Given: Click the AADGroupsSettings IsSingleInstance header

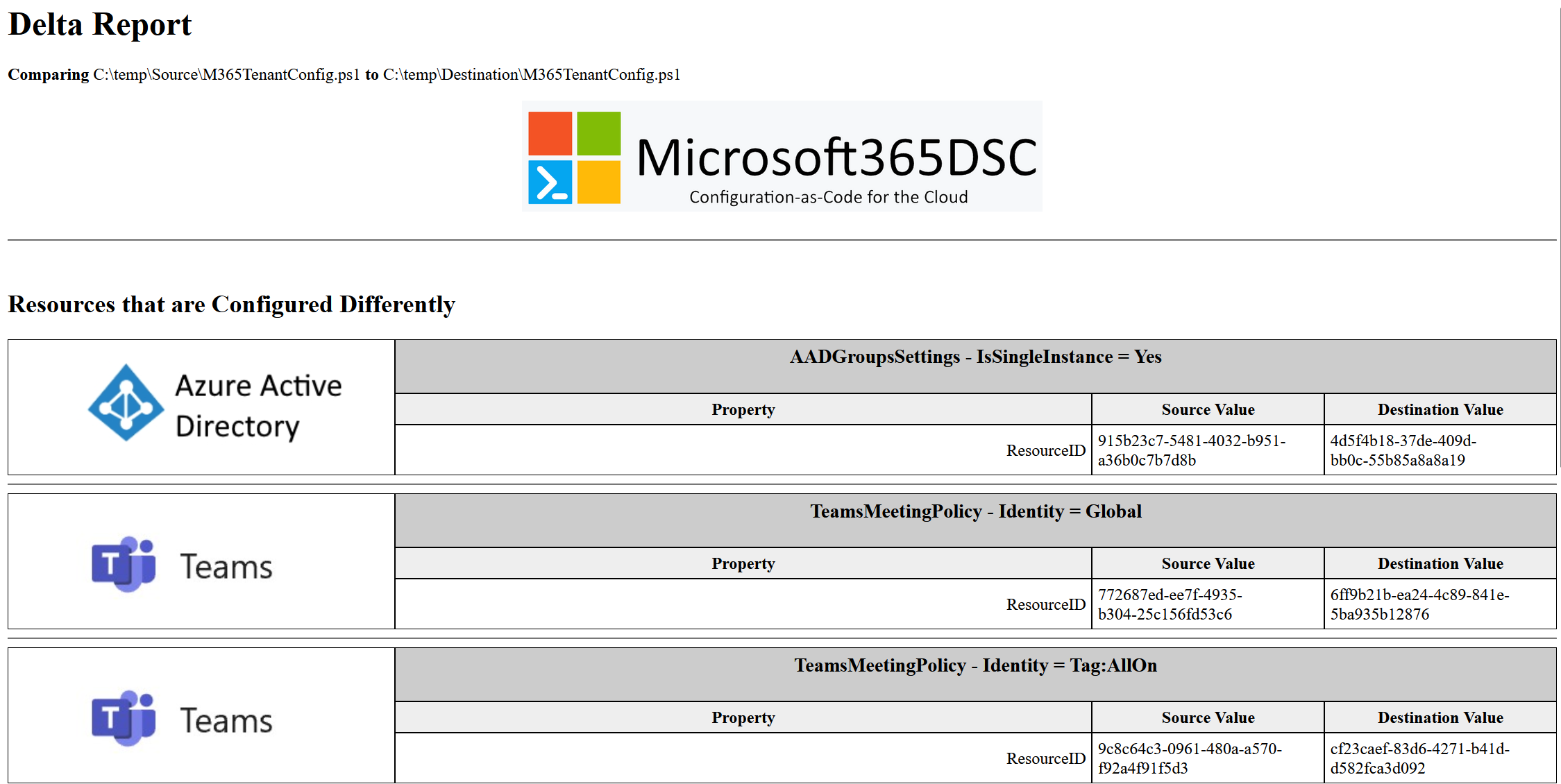Looking at the screenshot, I should 975,357.
